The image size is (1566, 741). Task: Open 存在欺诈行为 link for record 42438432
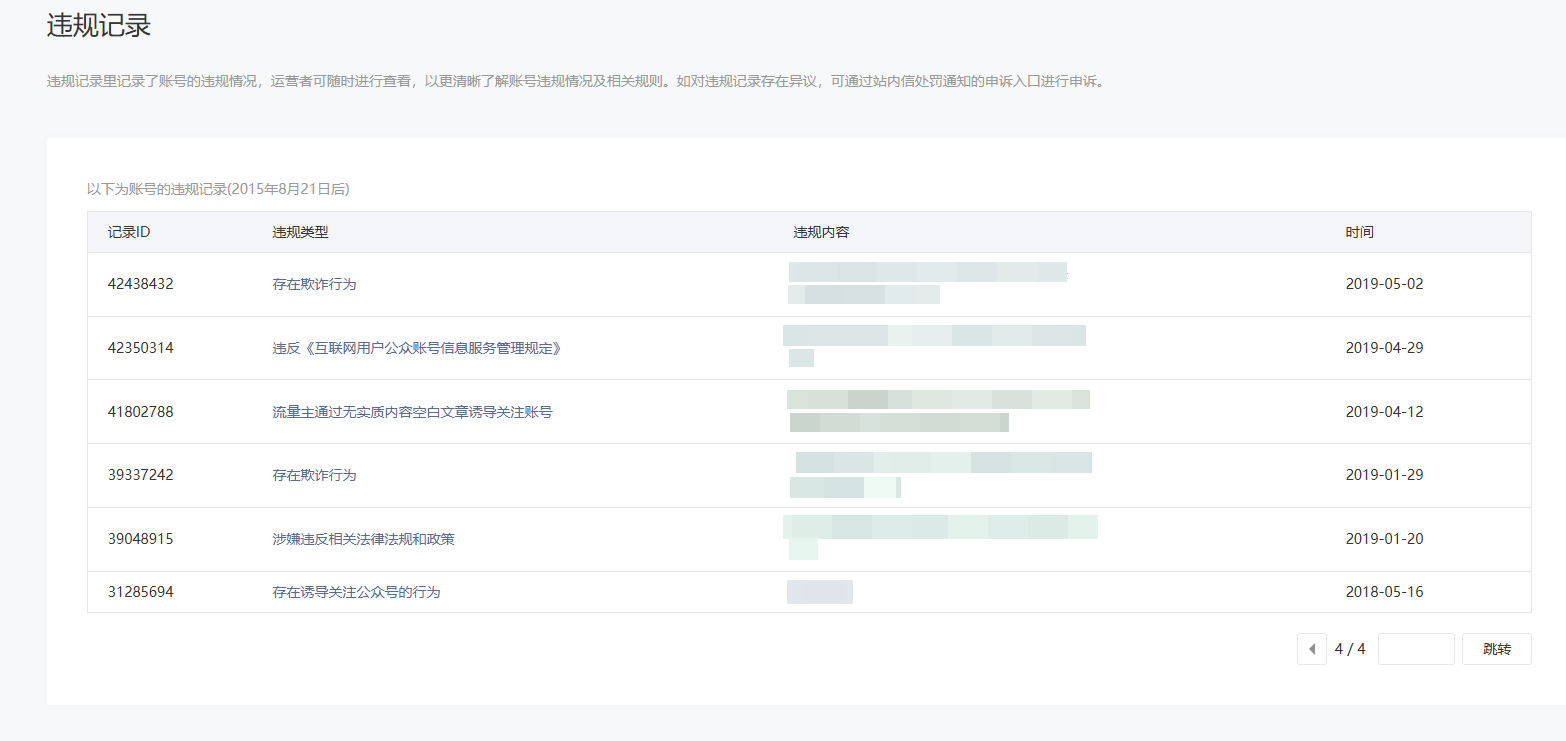314,284
